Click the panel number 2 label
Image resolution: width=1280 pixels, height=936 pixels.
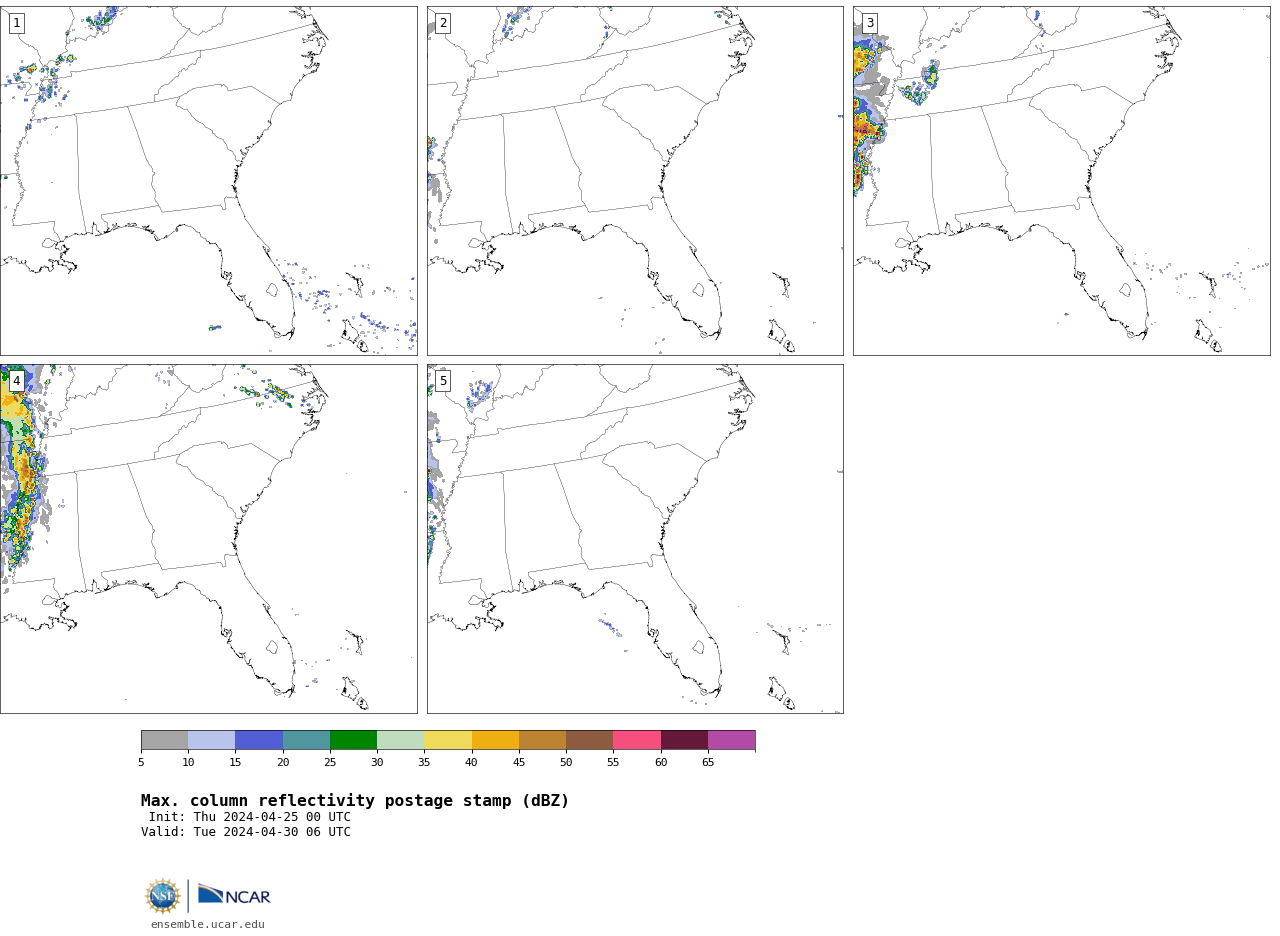click(x=443, y=23)
